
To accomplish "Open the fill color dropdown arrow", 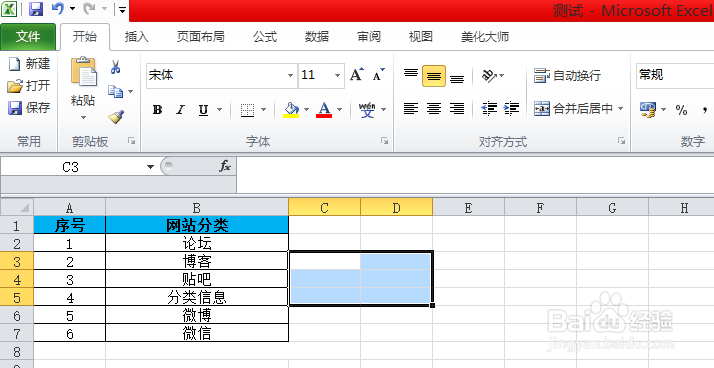I will tap(306, 110).
